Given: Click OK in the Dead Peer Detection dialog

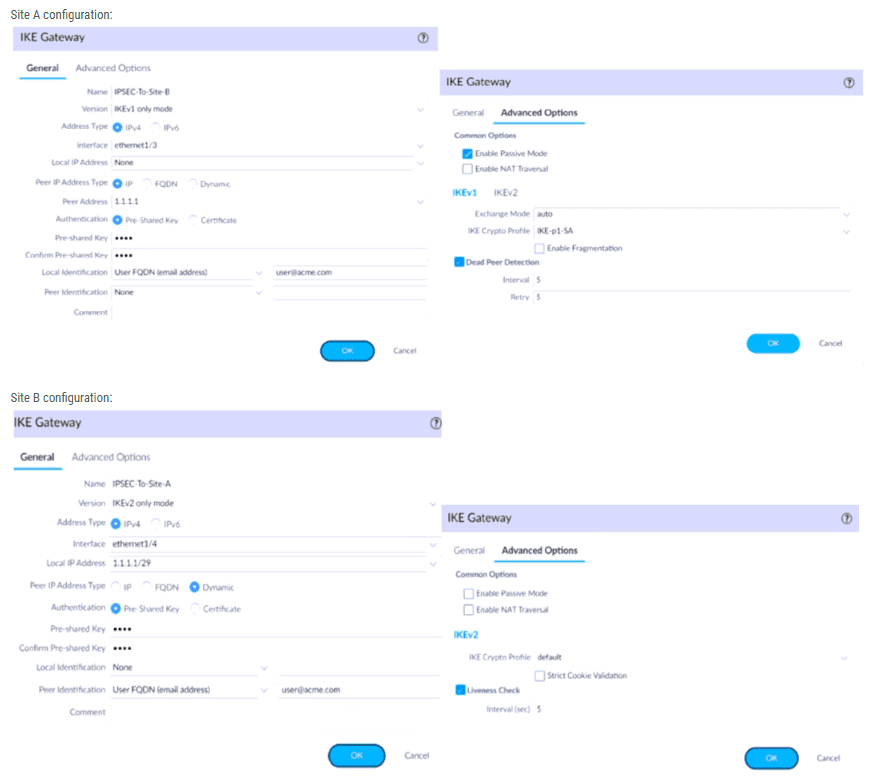Looking at the screenshot, I should [773, 343].
